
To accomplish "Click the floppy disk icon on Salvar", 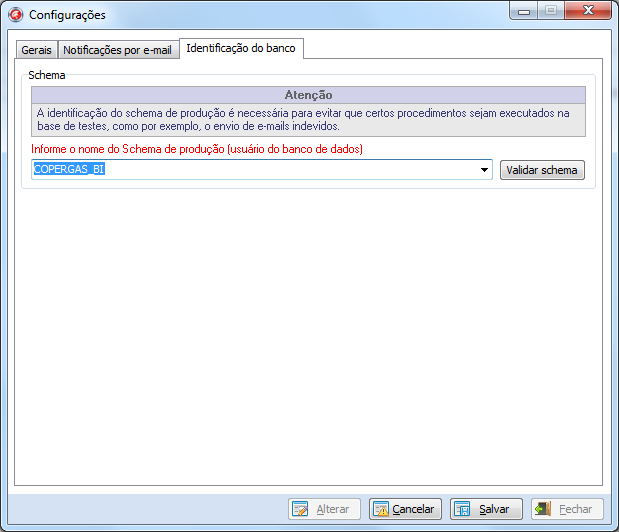I will click(x=462, y=509).
